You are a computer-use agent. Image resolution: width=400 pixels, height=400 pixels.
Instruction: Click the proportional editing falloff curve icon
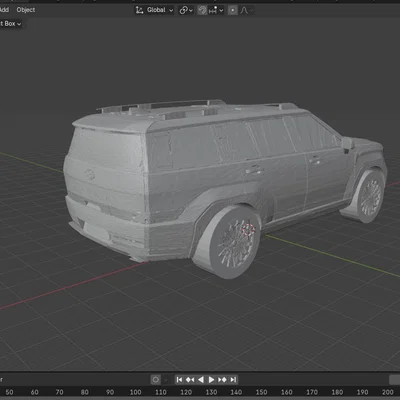pyautogui.click(x=244, y=10)
